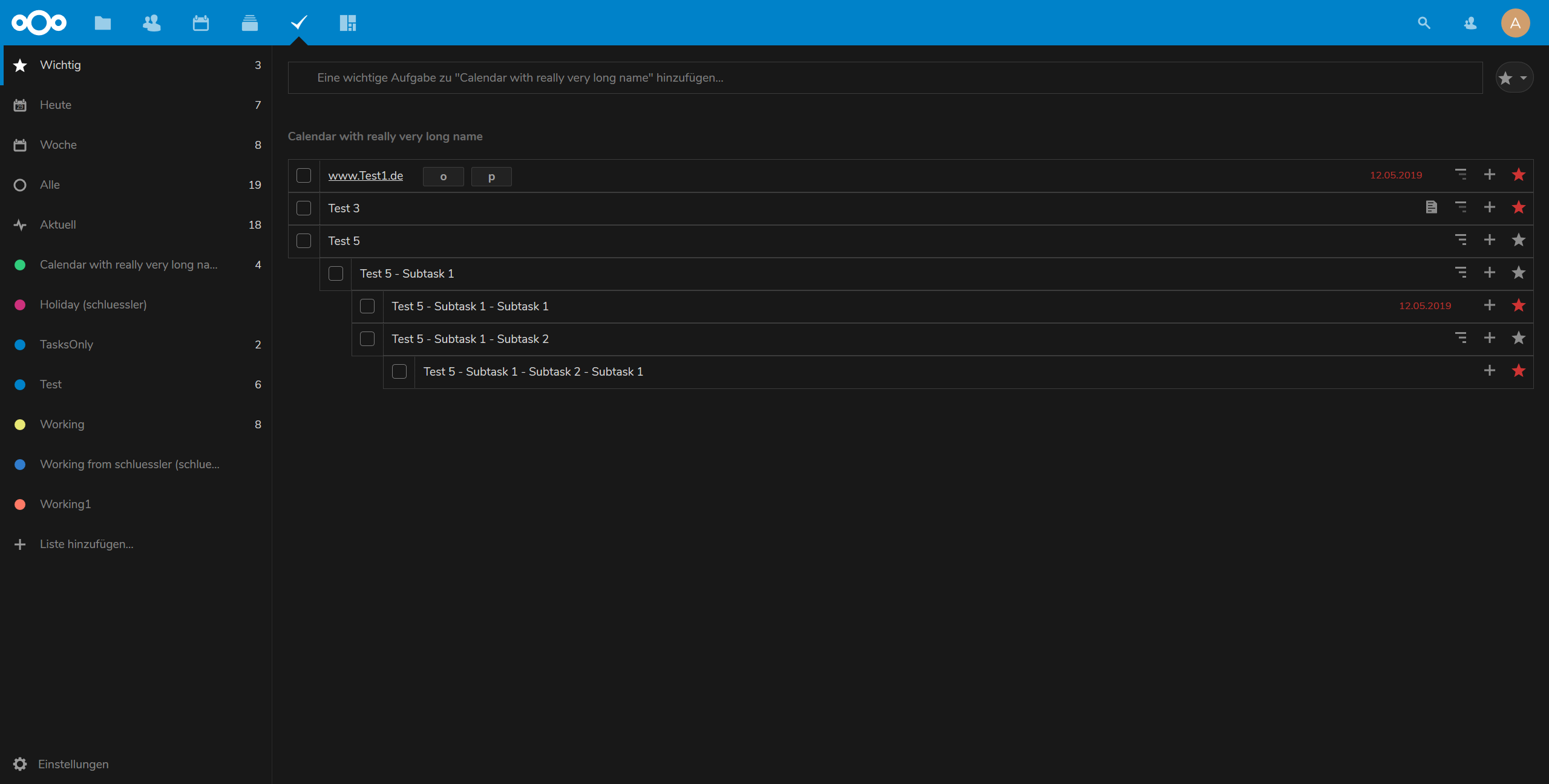
Task: Unstar Test 5 - Subtask 1 - Subtask 2 - Subtask 1
Action: (1519, 371)
